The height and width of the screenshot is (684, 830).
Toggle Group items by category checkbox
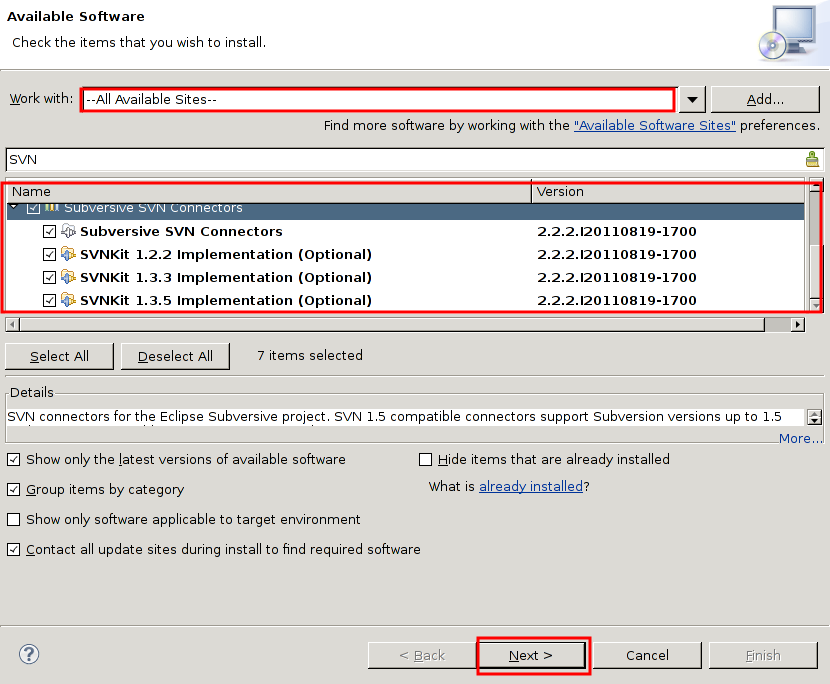click(x=14, y=490)
